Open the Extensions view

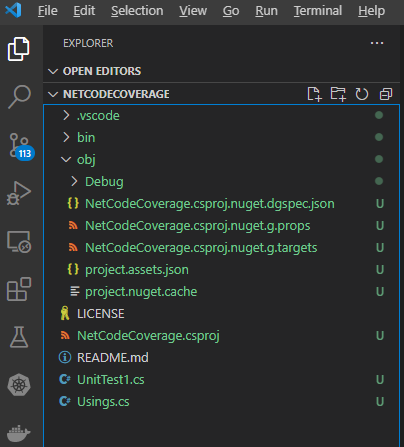point(19,289)
